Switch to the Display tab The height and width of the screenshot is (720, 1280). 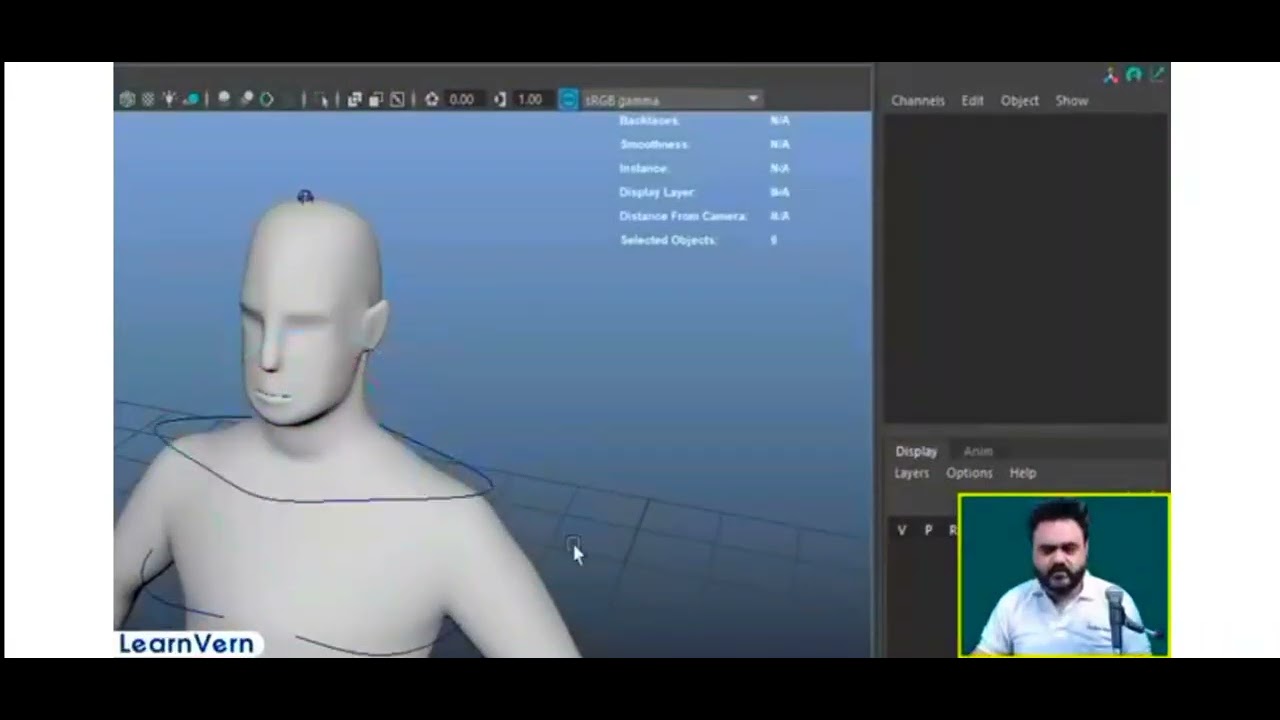tap(916, 452)
